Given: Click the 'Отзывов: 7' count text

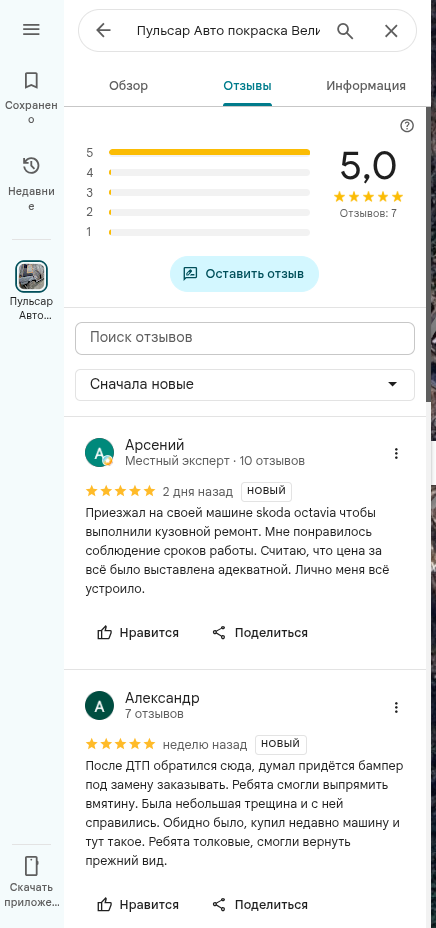Looking at the screenshot, I should [x=368, y=214].
